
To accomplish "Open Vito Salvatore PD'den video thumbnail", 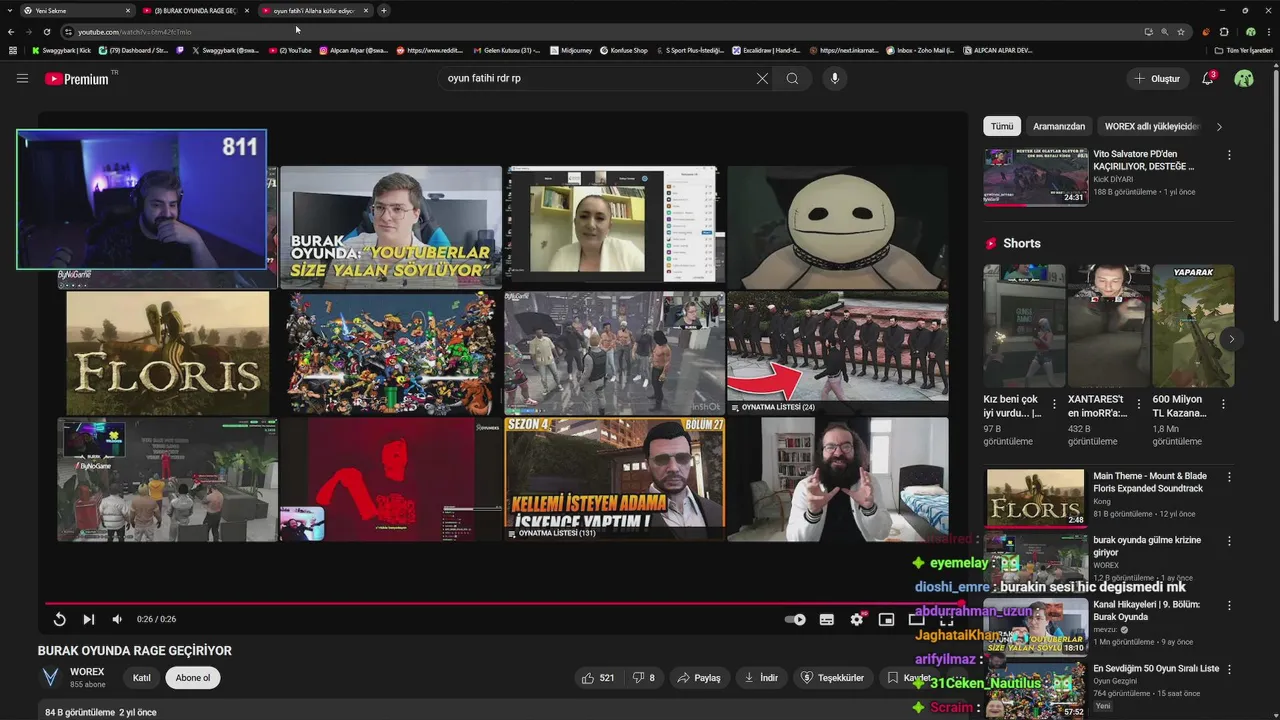I will (x=1035, y=177).
